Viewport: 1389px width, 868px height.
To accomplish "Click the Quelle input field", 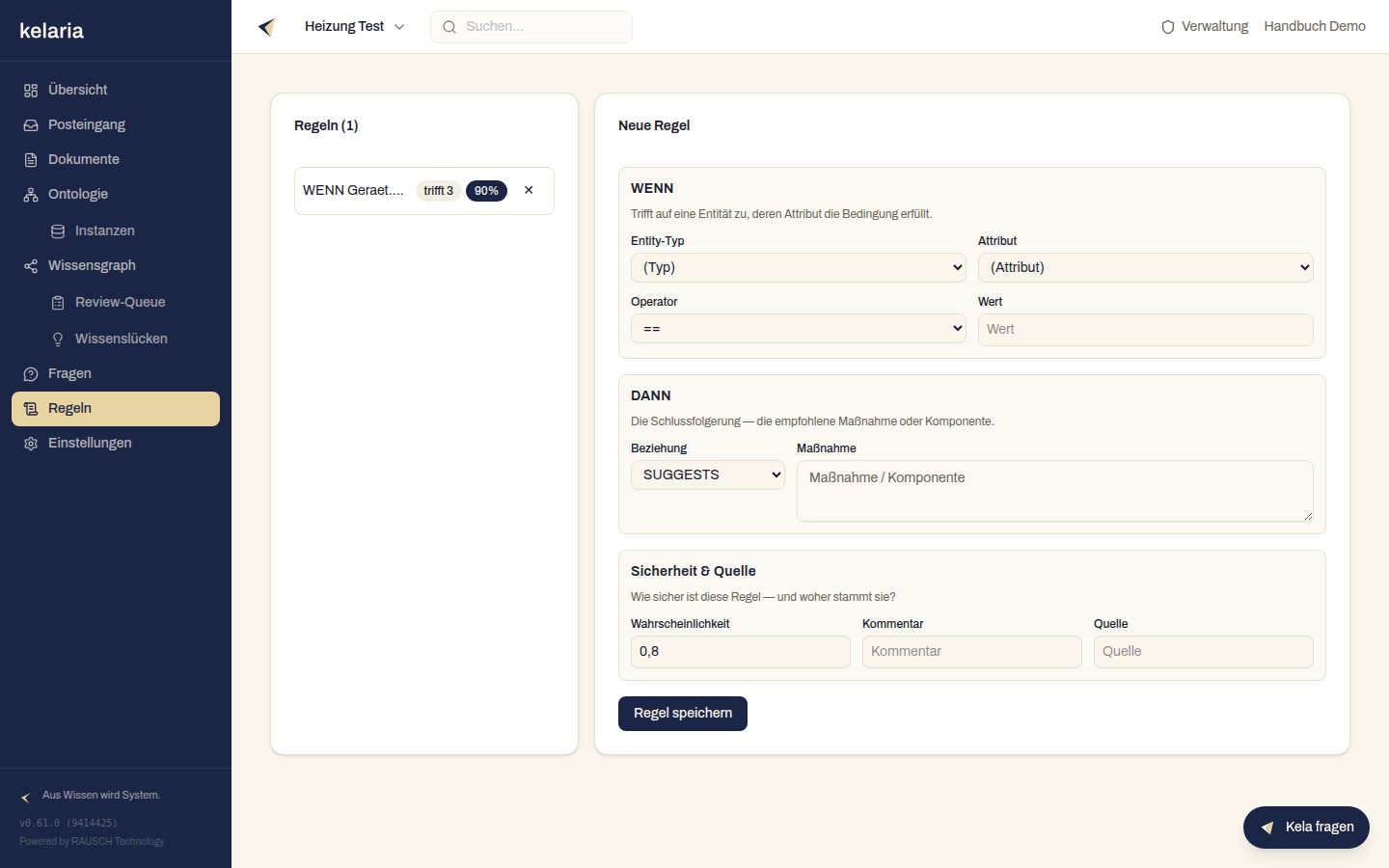I will click(x=1204, y=652).
